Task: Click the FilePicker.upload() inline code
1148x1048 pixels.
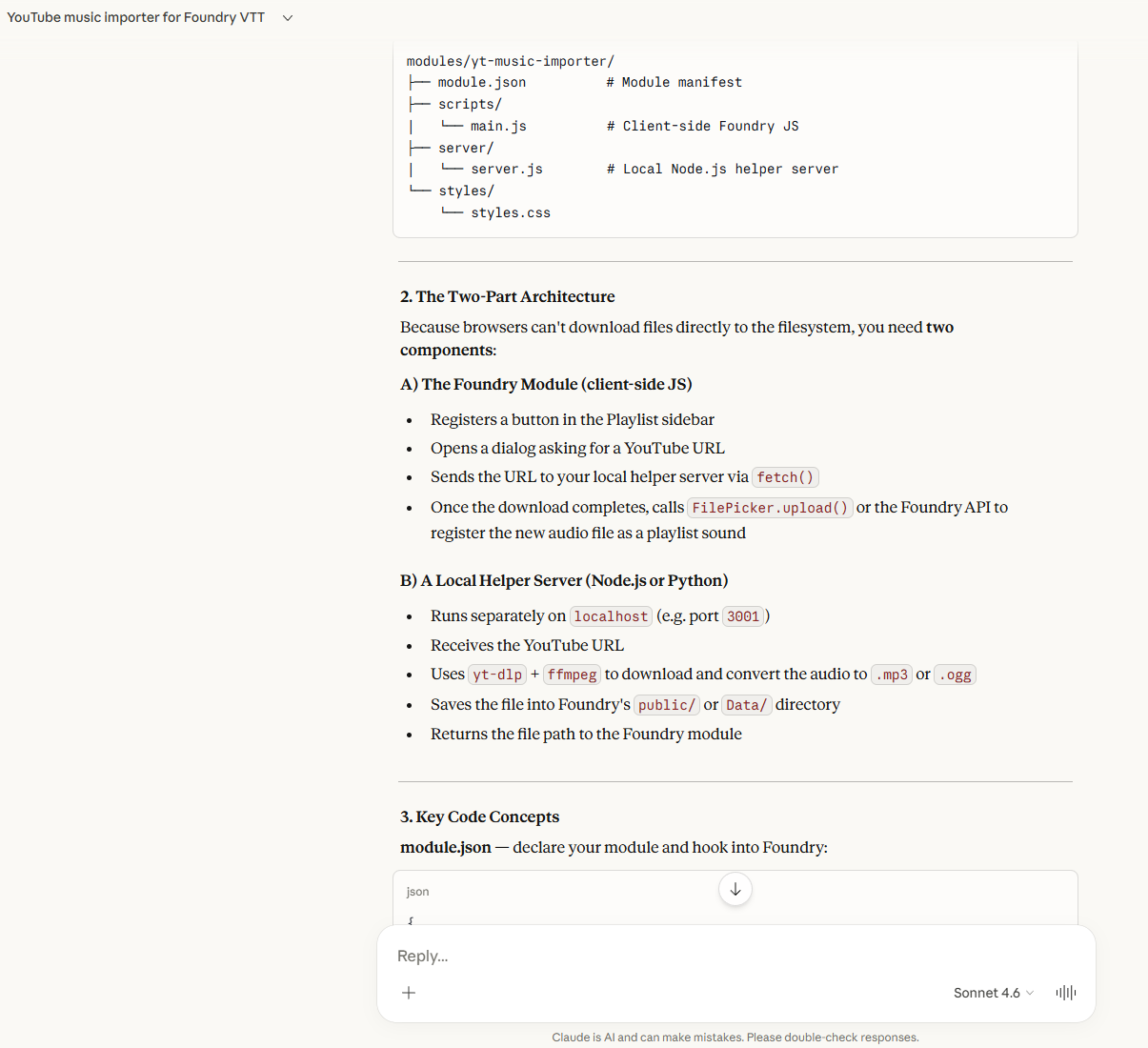Action: (x=770, y=508)
